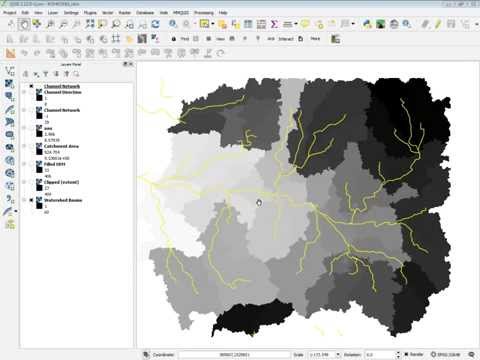Open the attribute table icon
The height and width of the screenshot is (360, 480).
point(248,24)
